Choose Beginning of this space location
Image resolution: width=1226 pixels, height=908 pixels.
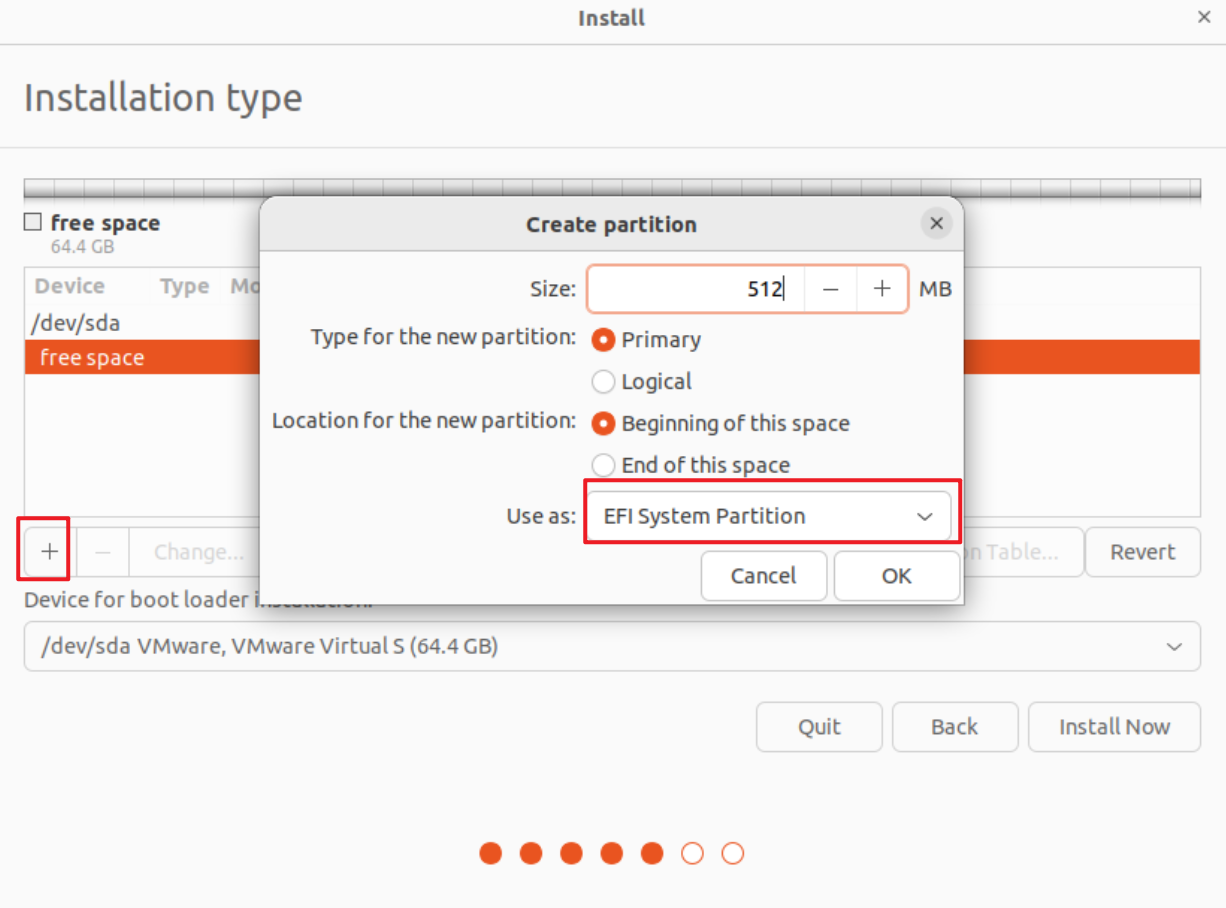603,424
